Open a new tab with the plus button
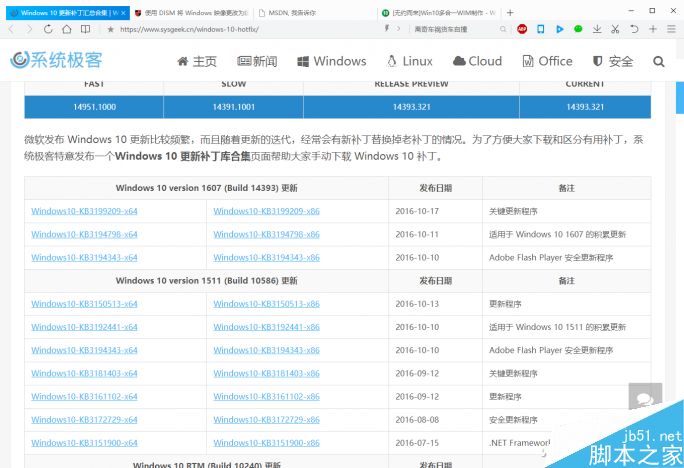The image size is (684, 468). tap(510, 13)
